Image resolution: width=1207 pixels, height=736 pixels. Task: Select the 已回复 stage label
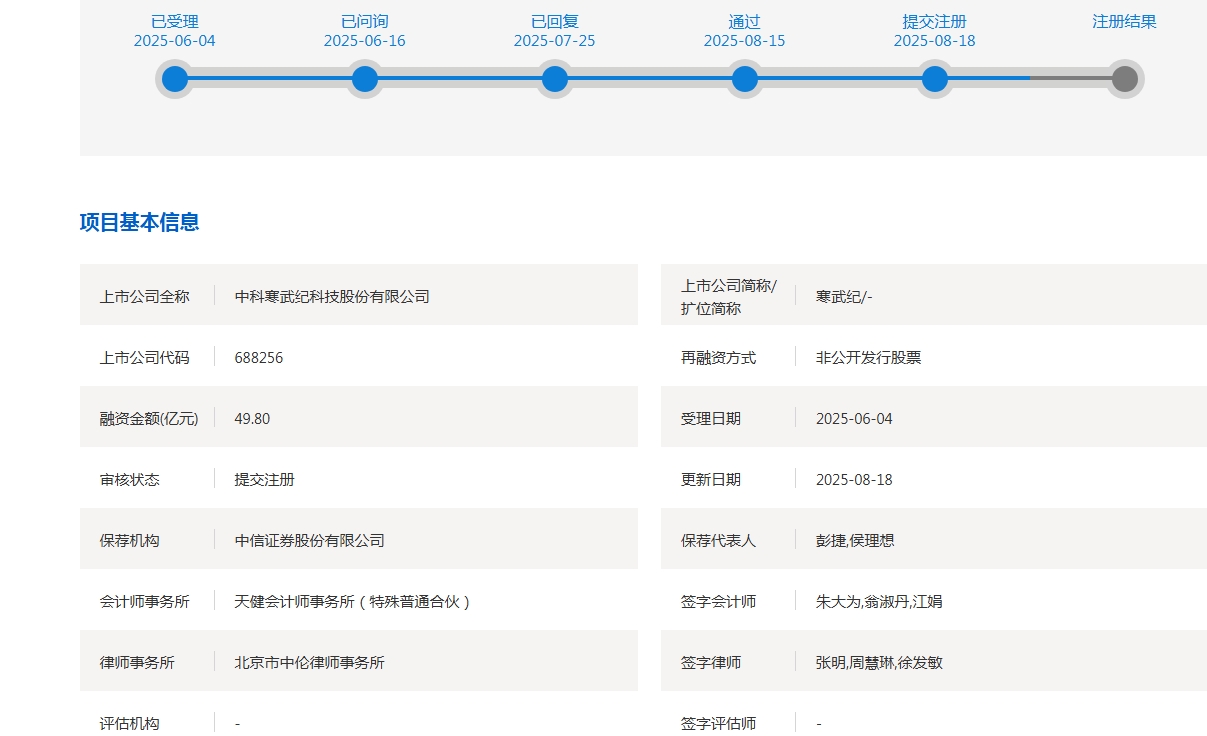pyautogui.click(x=555, y=21)
